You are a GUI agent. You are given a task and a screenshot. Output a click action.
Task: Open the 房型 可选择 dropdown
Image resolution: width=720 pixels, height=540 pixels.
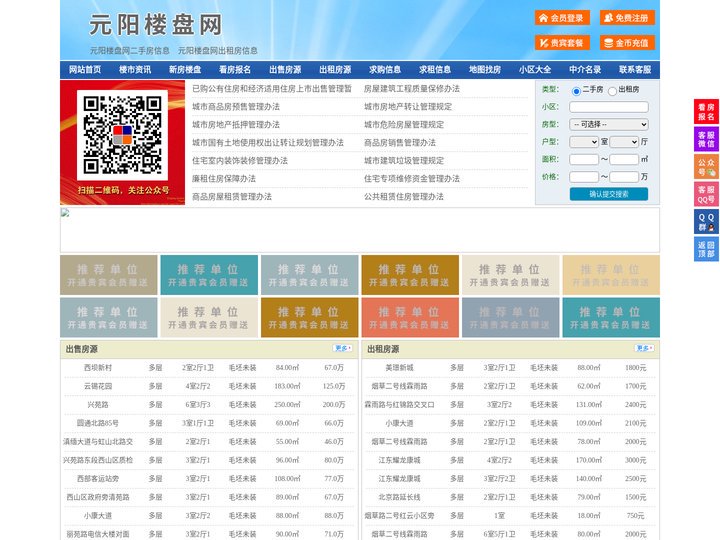click(609, 124)
